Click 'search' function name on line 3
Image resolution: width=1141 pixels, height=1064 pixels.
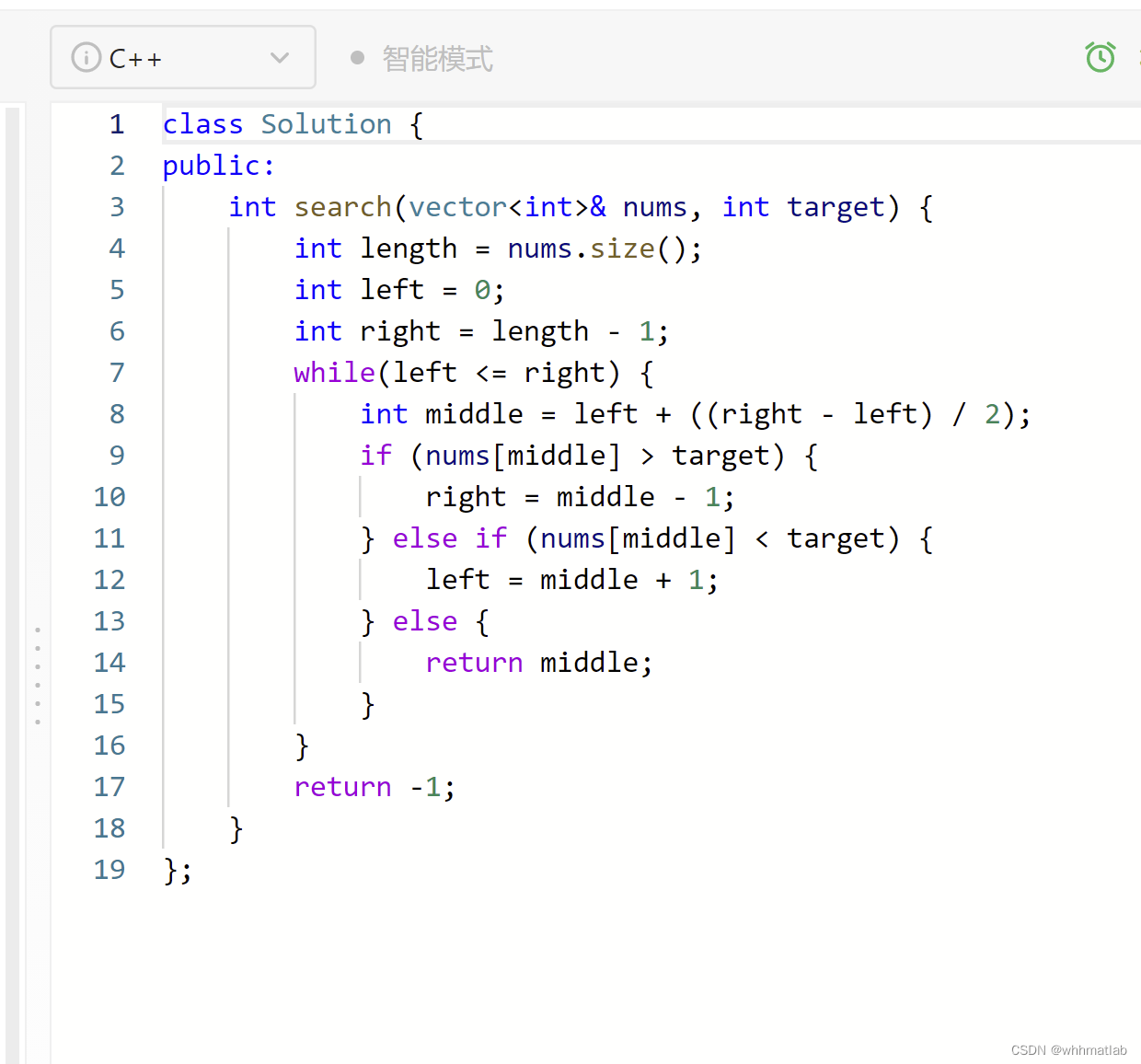(343, 207)
